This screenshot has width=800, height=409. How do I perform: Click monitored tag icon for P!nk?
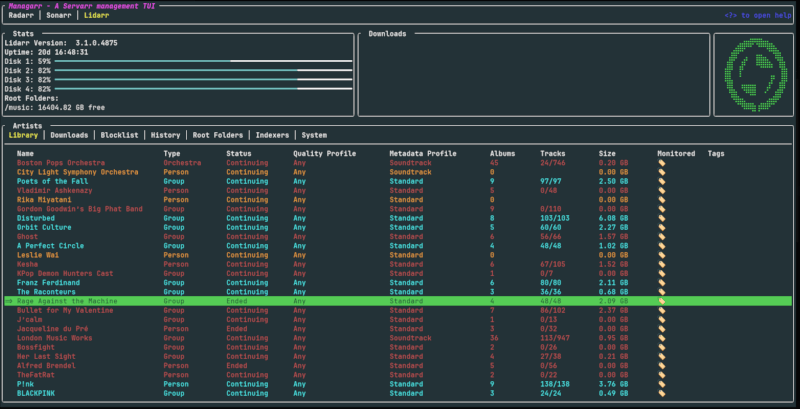click(x=661, y=383)
